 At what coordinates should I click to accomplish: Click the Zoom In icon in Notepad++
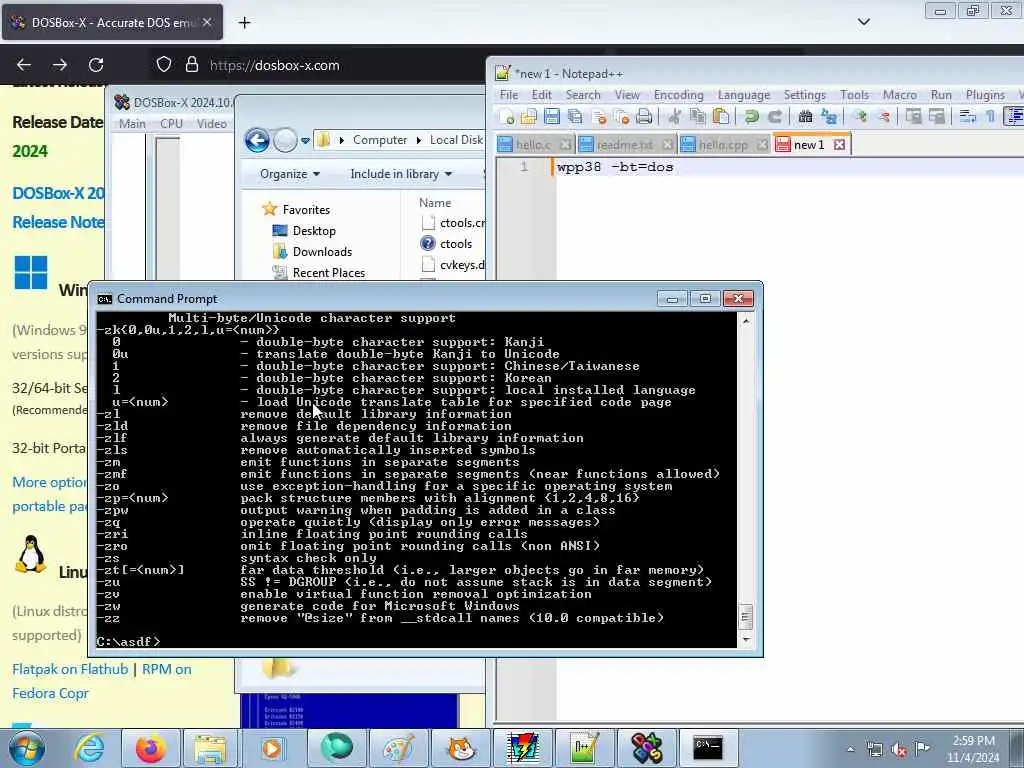(860, 117)
